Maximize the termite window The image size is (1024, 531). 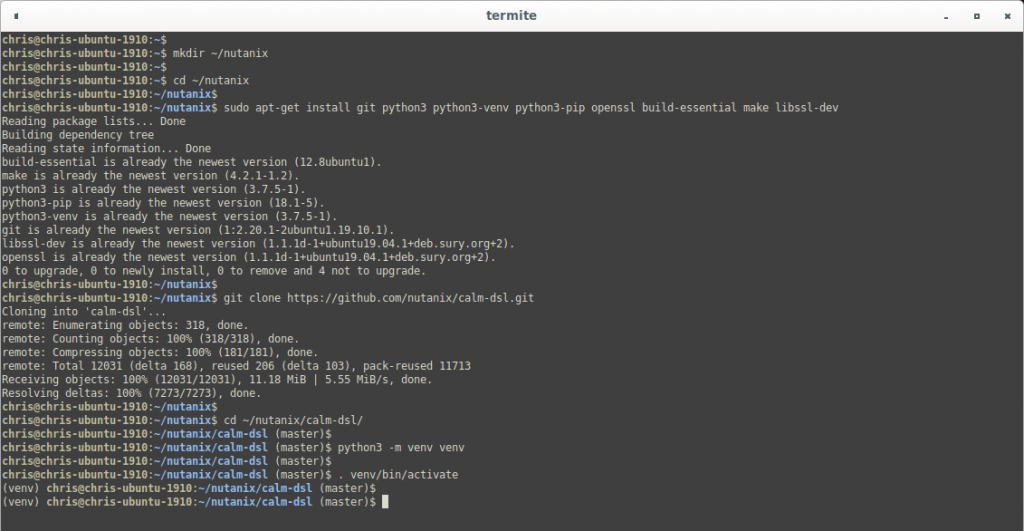pyautogui.click(x=976, y=16)
